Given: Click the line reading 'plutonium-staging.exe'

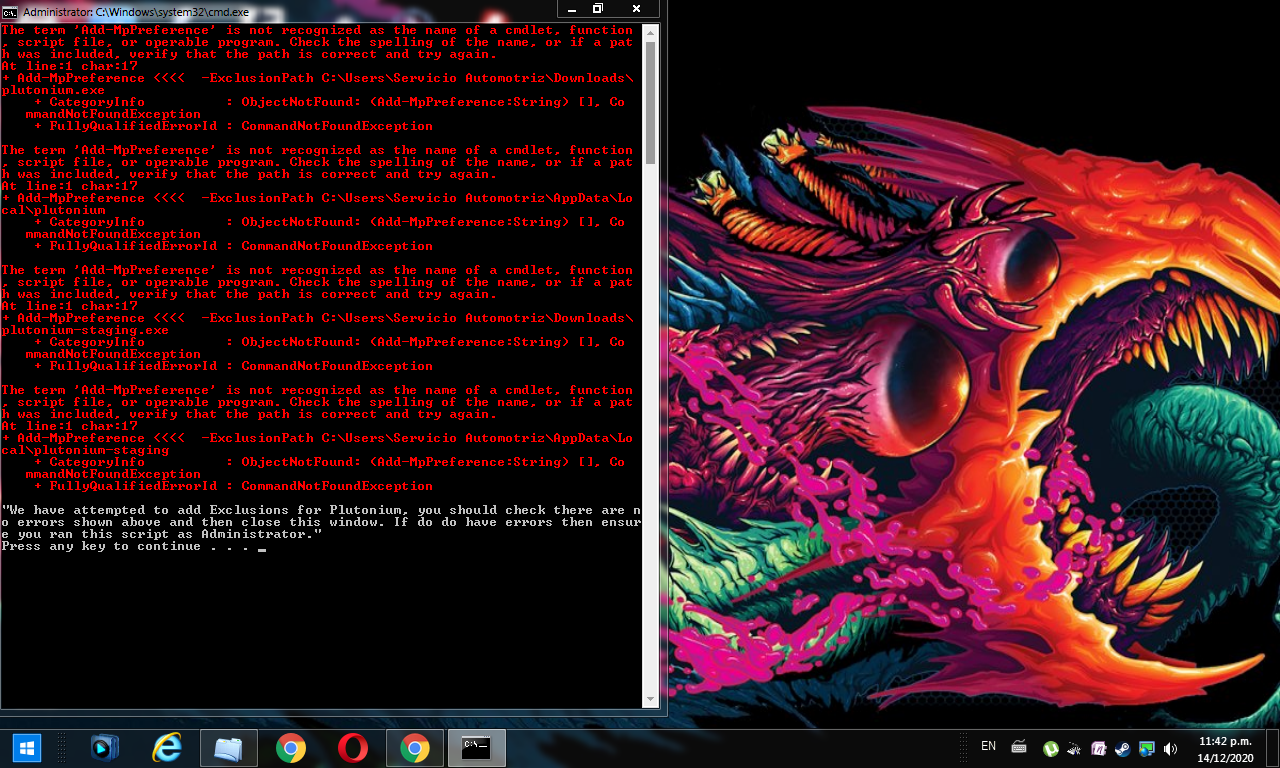Looking at the screenshot, I should (85, 330).
